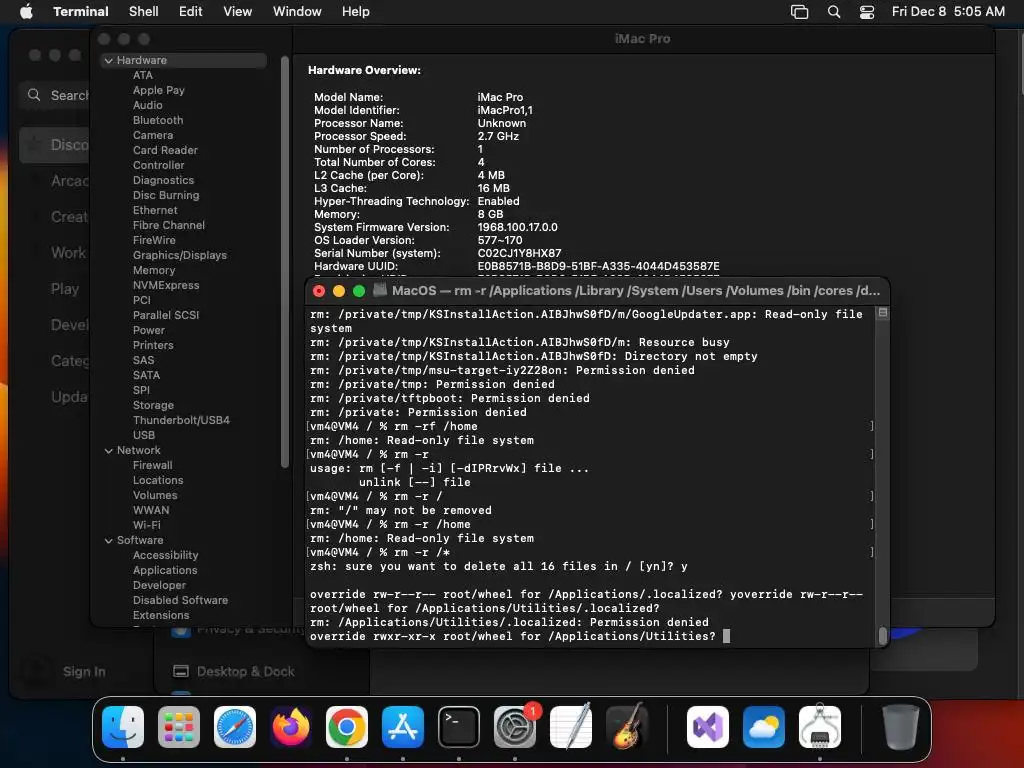The height and width of the screenshot is (768, 1024).
Task: Select Card Reader in the sidebar
Action: (x=165, y=150)
